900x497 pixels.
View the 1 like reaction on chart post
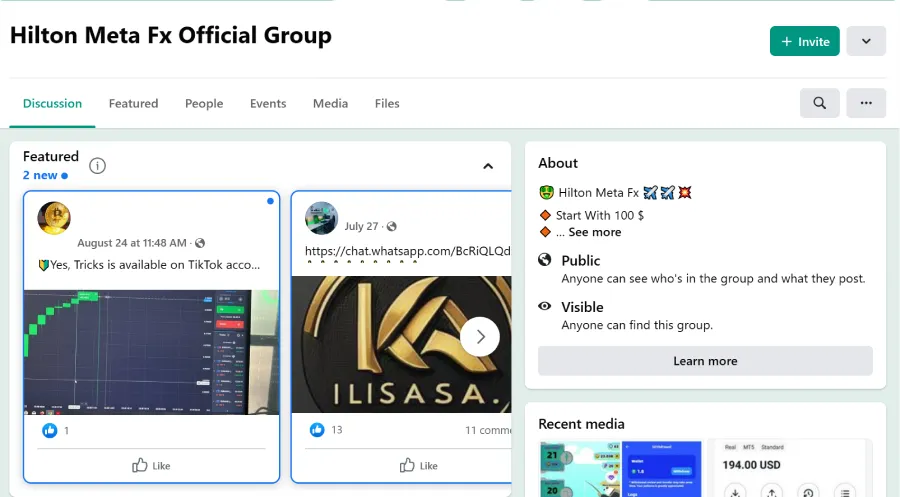(56, 430)
